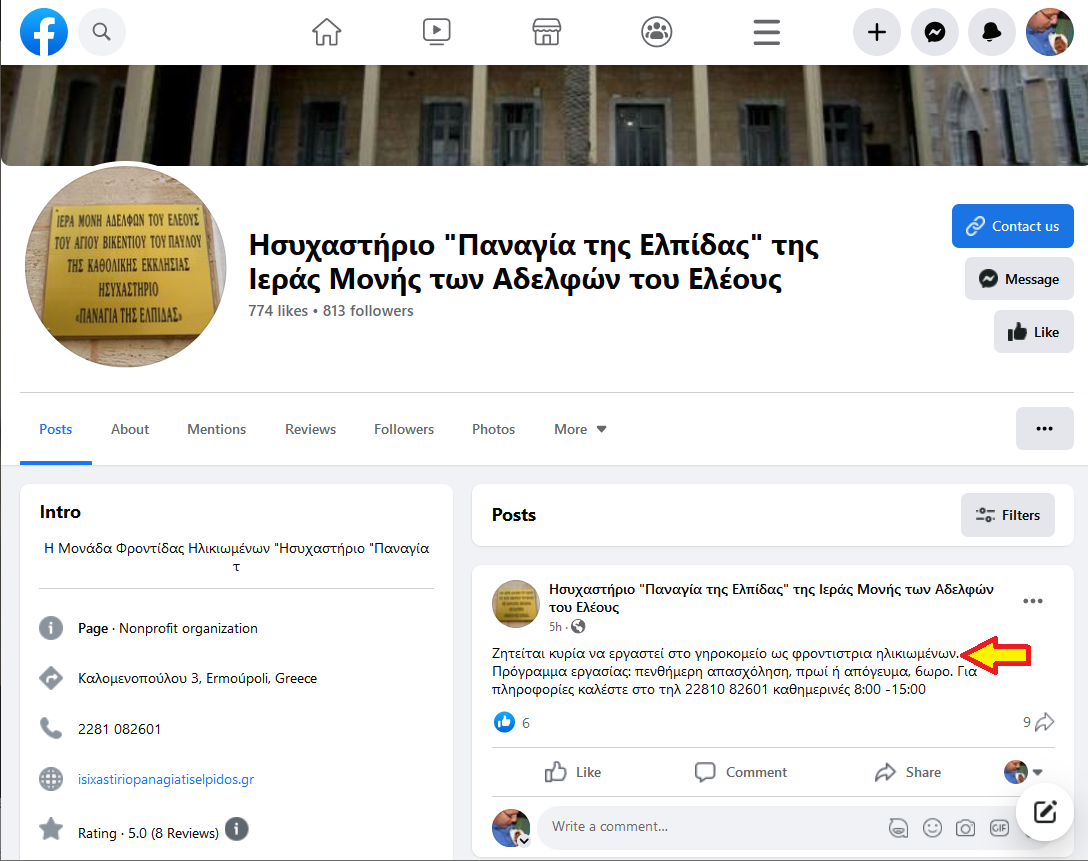Attach a photo with the camera icon
Viewport: 1088px width, 861px height.
pos(965,828)
